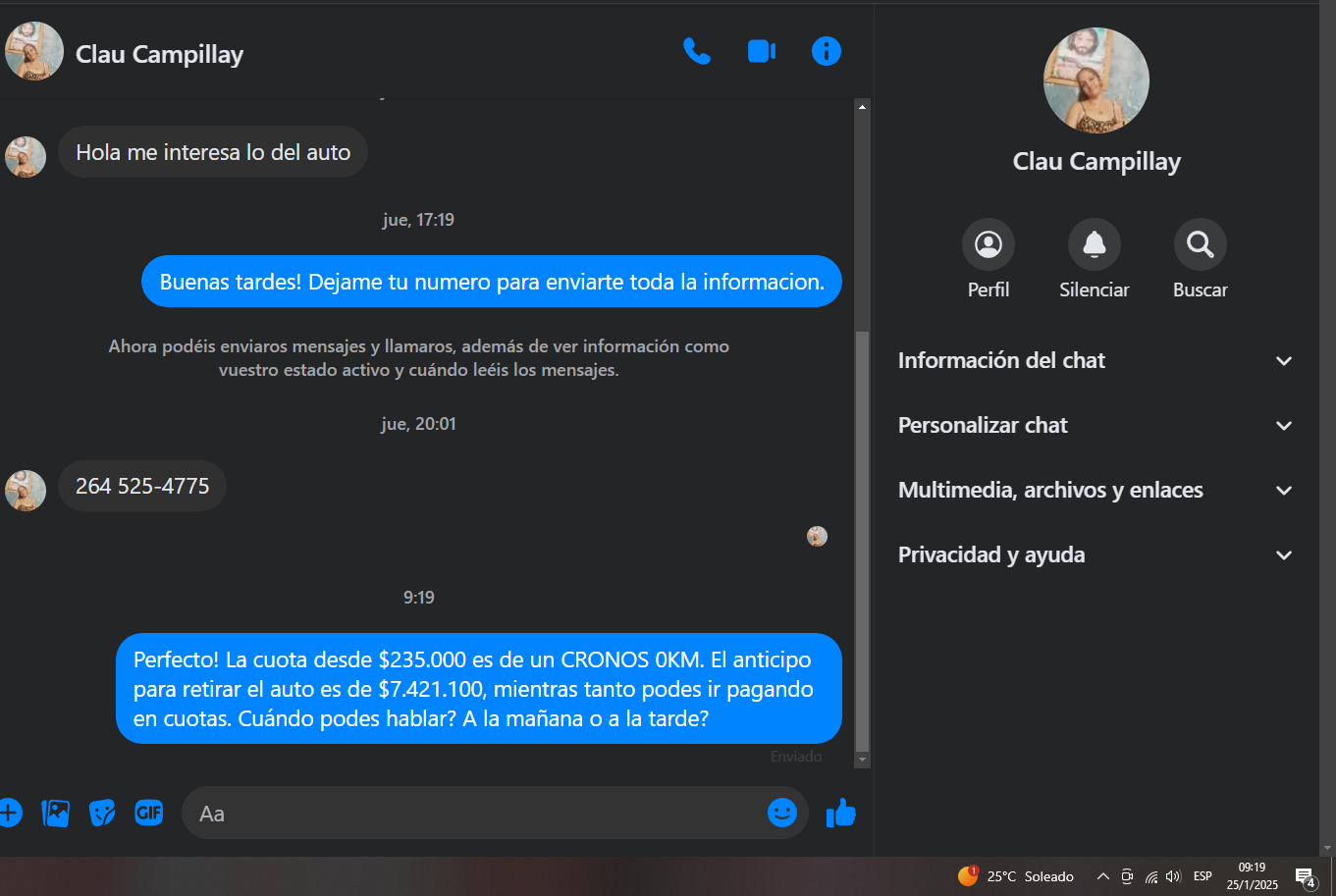Mute conversation with the Silenciar bell
The height and width of the screenshot is (896, 1336).
pos(1094,244)
